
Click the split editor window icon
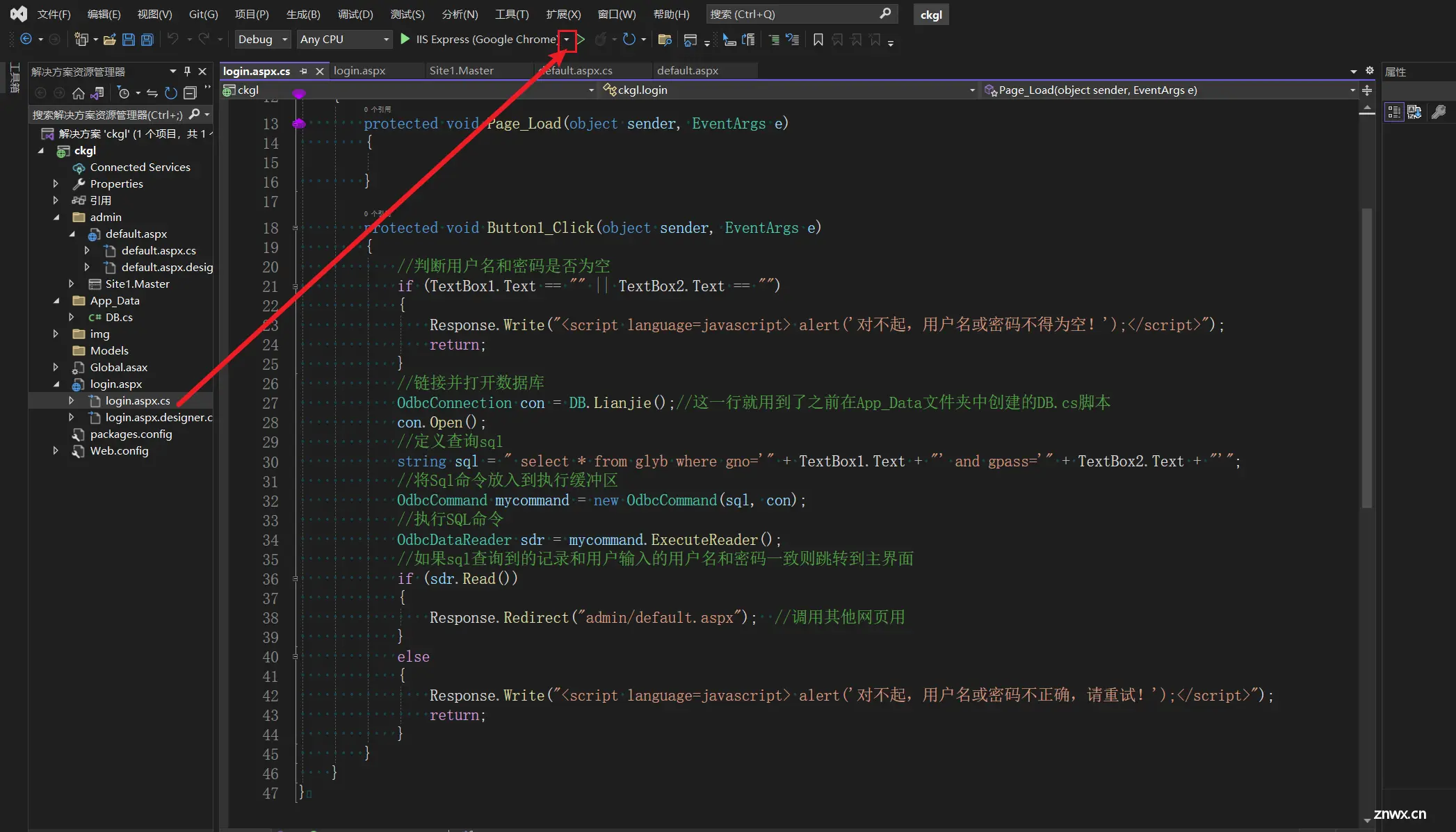pos(1367,90)
